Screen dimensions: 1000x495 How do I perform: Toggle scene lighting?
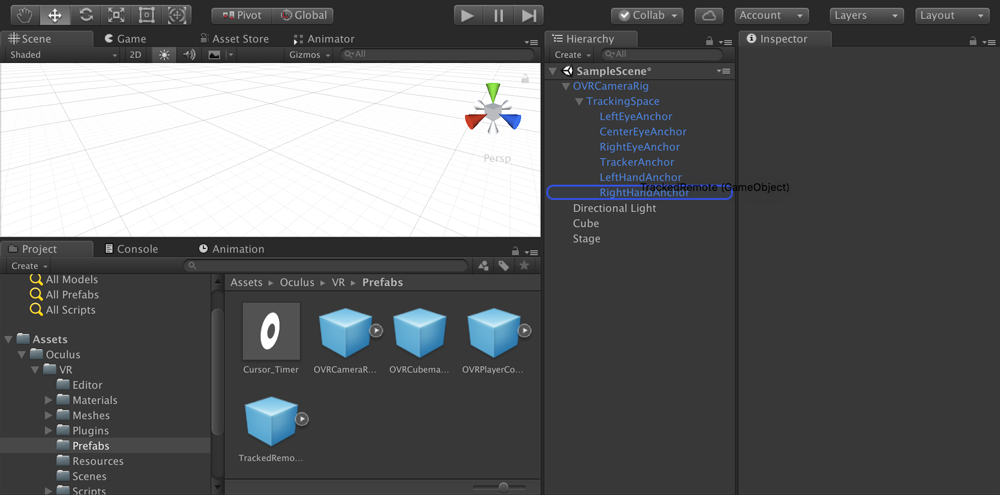click(165, 55)
